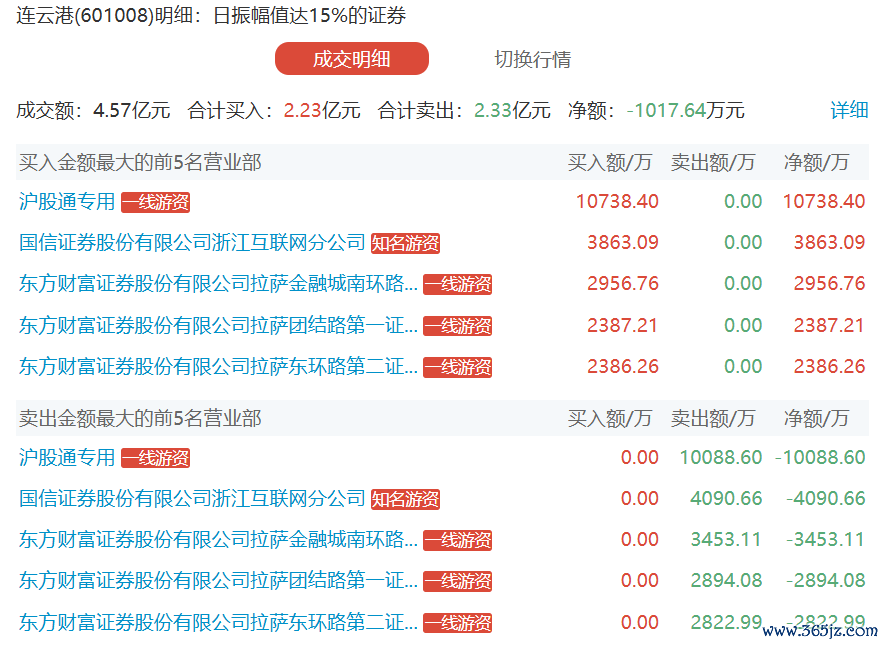Open 东方财富拉萨东环路第二证 in the sell list
The width and height of the screenshot is (885, 646).
click(218, 623)
